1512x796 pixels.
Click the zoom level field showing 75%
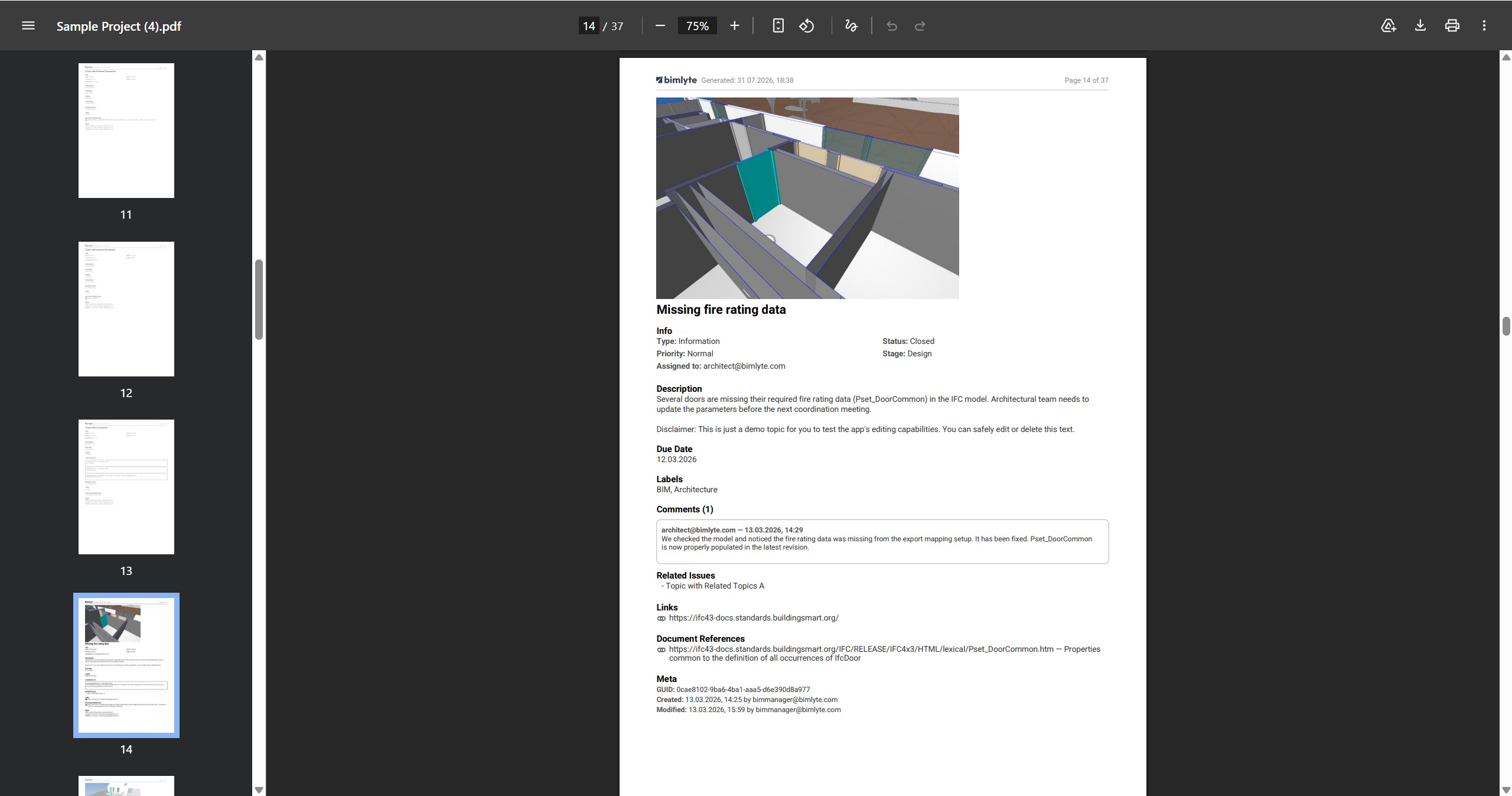pyautogui.click(x=697, y=26)
